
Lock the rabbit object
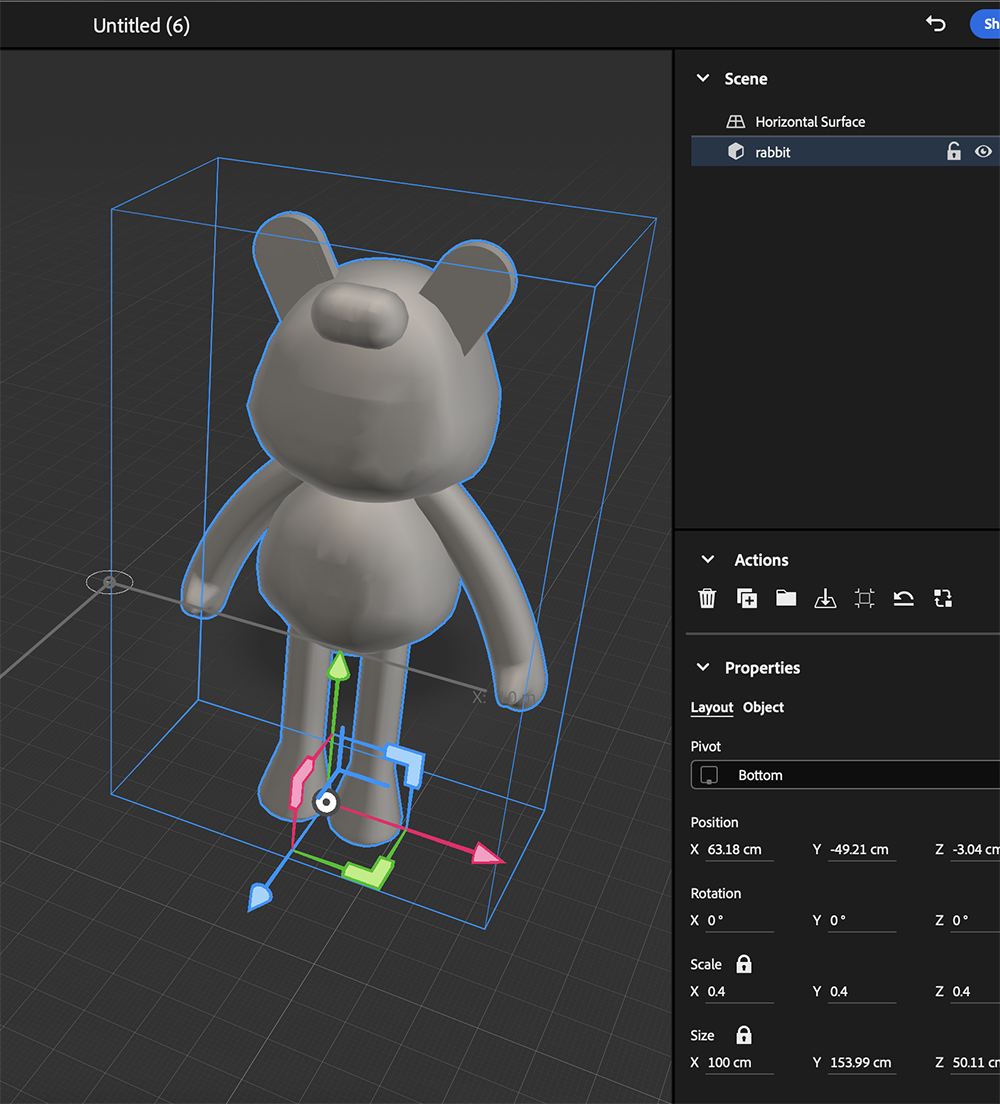point(953,151)
